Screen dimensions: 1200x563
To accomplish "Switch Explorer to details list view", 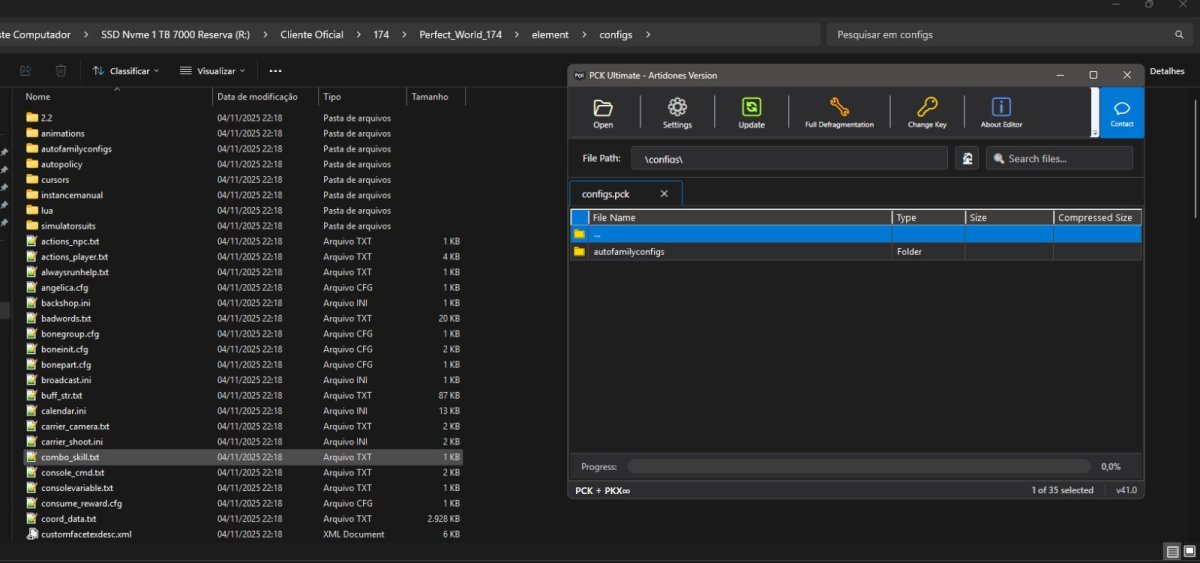I will (1172, 552).
